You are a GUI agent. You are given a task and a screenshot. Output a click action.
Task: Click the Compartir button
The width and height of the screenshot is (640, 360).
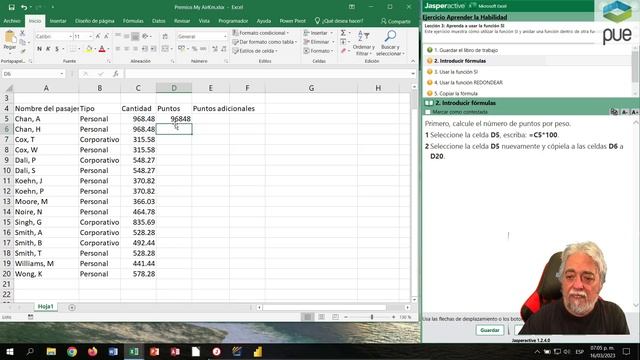click(396, 21)
